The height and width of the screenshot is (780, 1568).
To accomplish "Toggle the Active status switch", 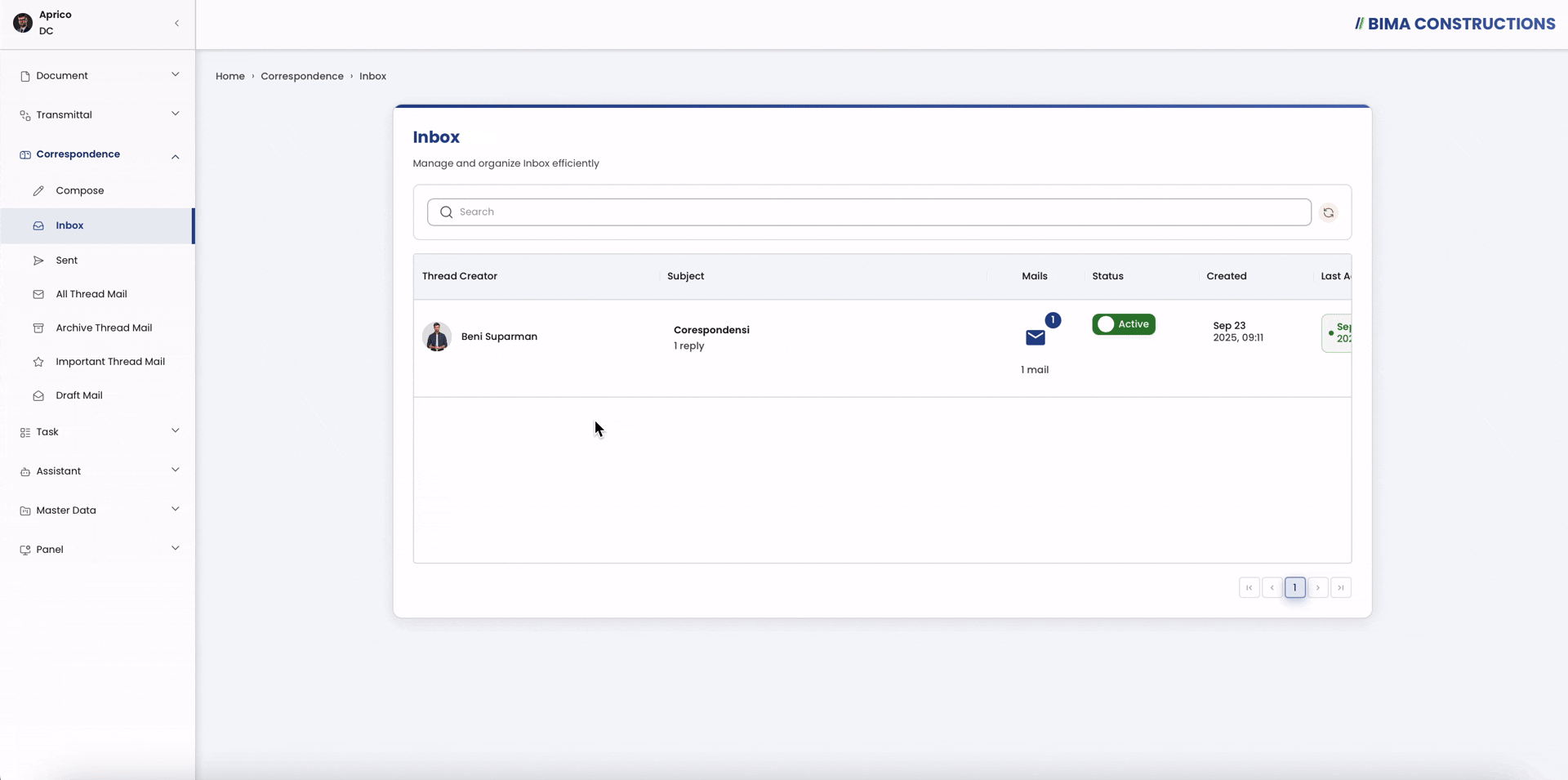I will click(1124, 324).
